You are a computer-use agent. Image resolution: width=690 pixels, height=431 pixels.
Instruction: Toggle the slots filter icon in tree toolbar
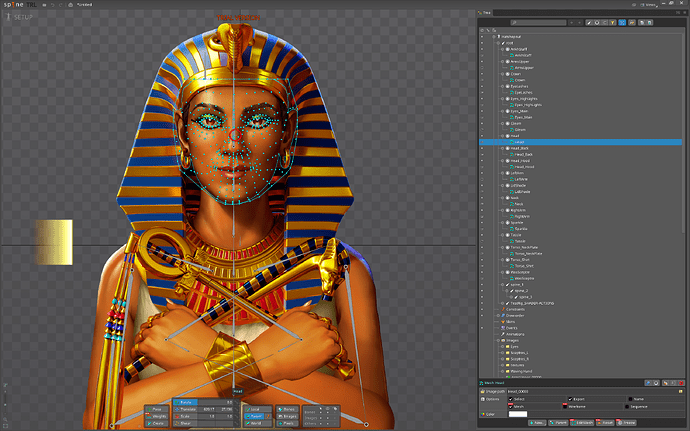597,22
